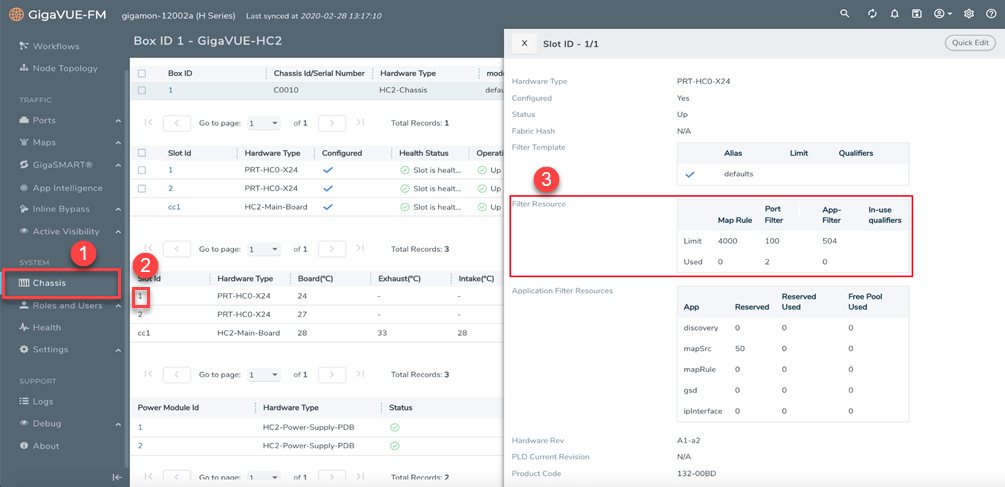
Task: Select all slots via Slot Id header checkbox
Action: coord(142,153)
